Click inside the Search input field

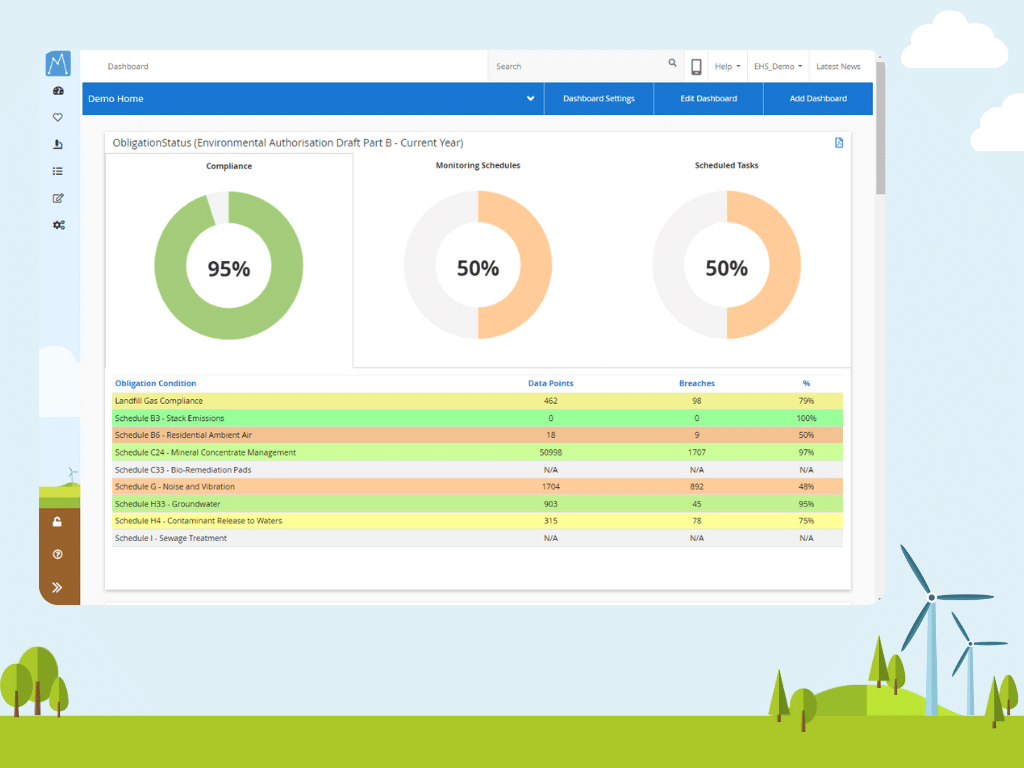pos(560,66)
